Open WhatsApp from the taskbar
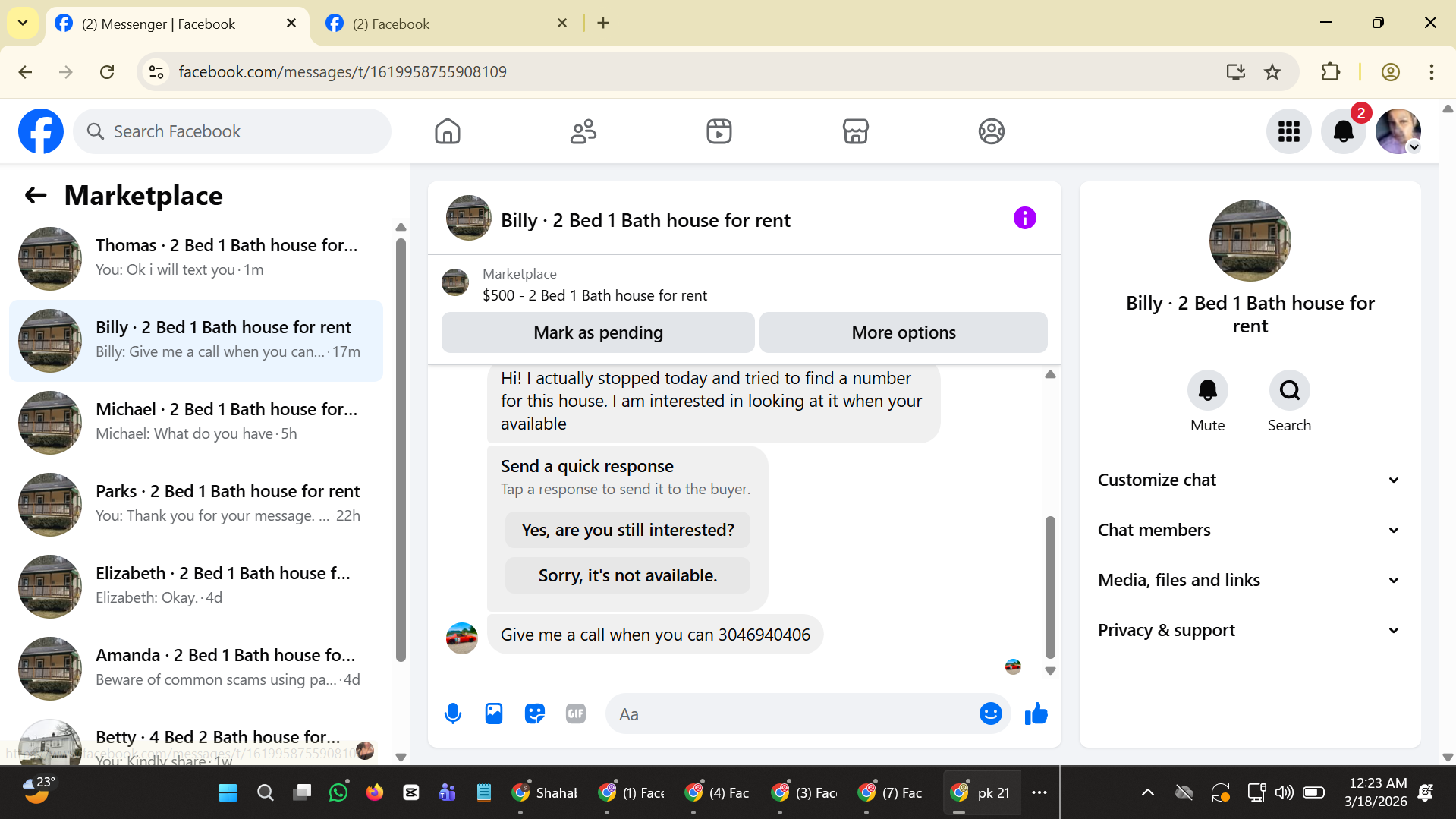Viewport: 1456px width, 819px height. (338, 792)
